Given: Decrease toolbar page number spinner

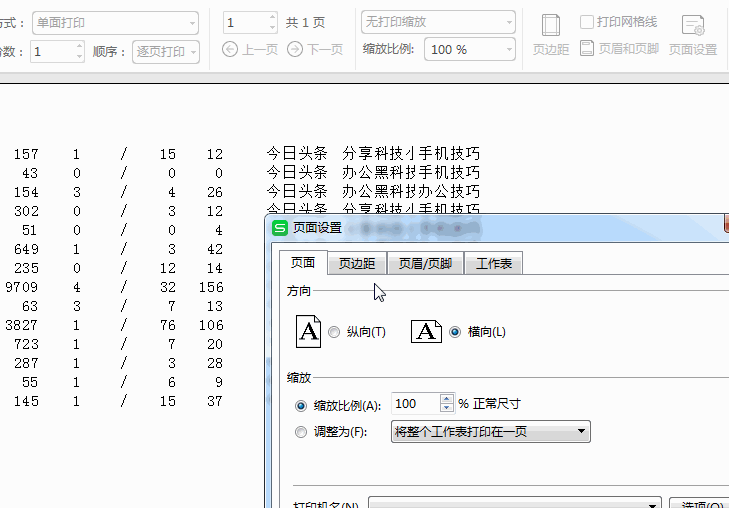Looking at the screenshot, I should pos(272,27).
